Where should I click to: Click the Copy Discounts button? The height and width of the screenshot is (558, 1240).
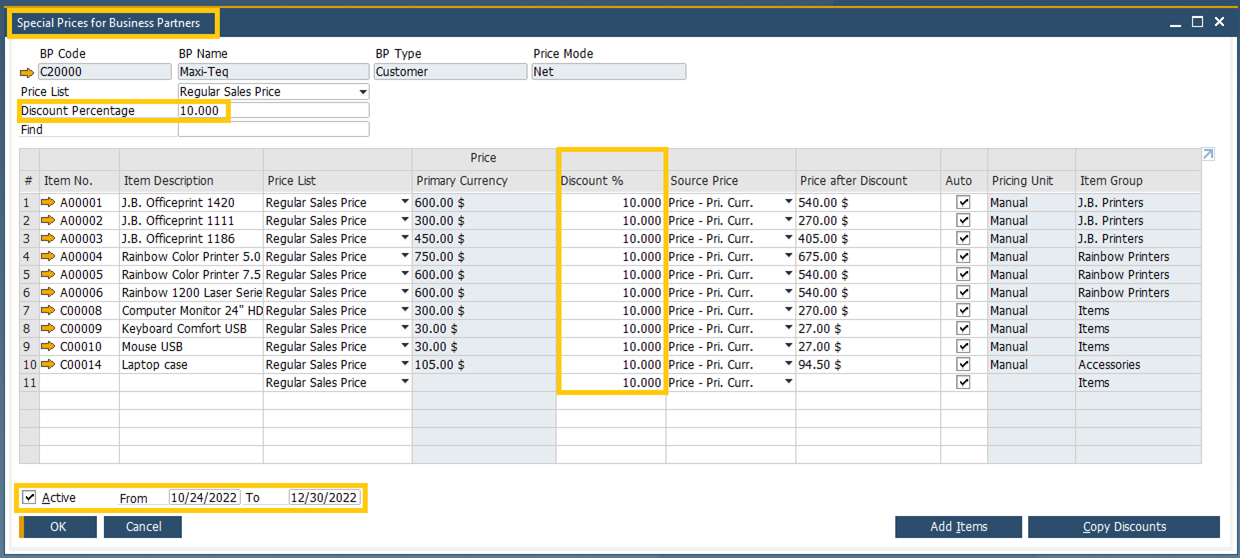[1123, 527]
